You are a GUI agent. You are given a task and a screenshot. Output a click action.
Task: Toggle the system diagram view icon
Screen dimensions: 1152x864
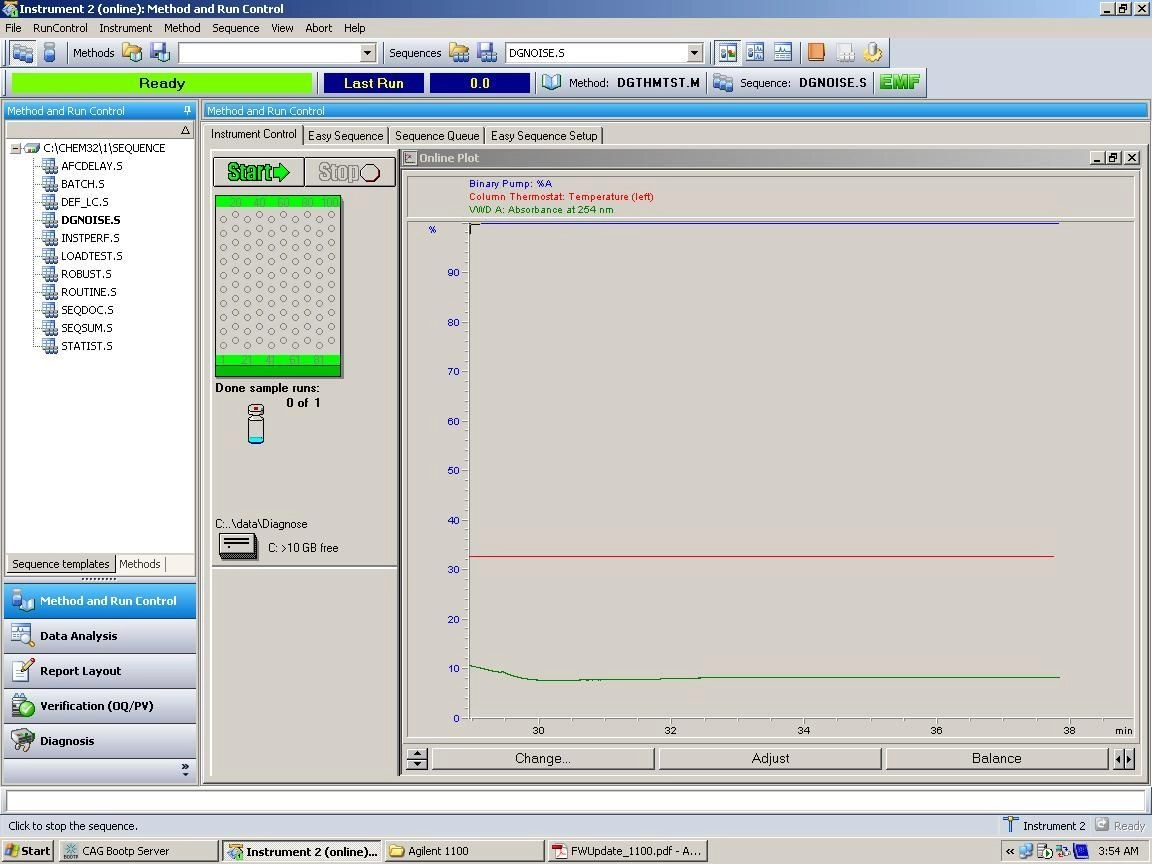[x=755, y=53]
